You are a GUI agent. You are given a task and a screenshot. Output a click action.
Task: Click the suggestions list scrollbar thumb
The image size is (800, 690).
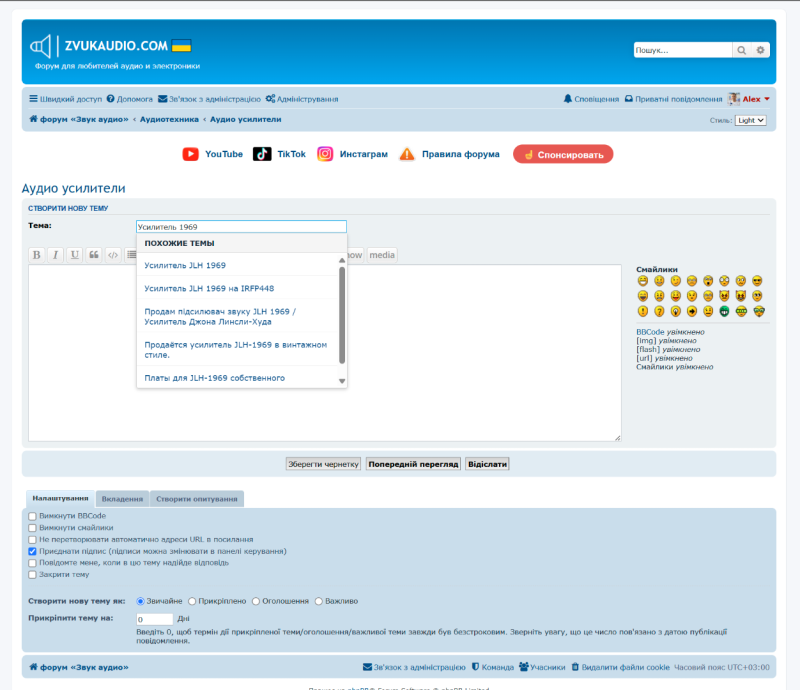click(x=342, y=315)
